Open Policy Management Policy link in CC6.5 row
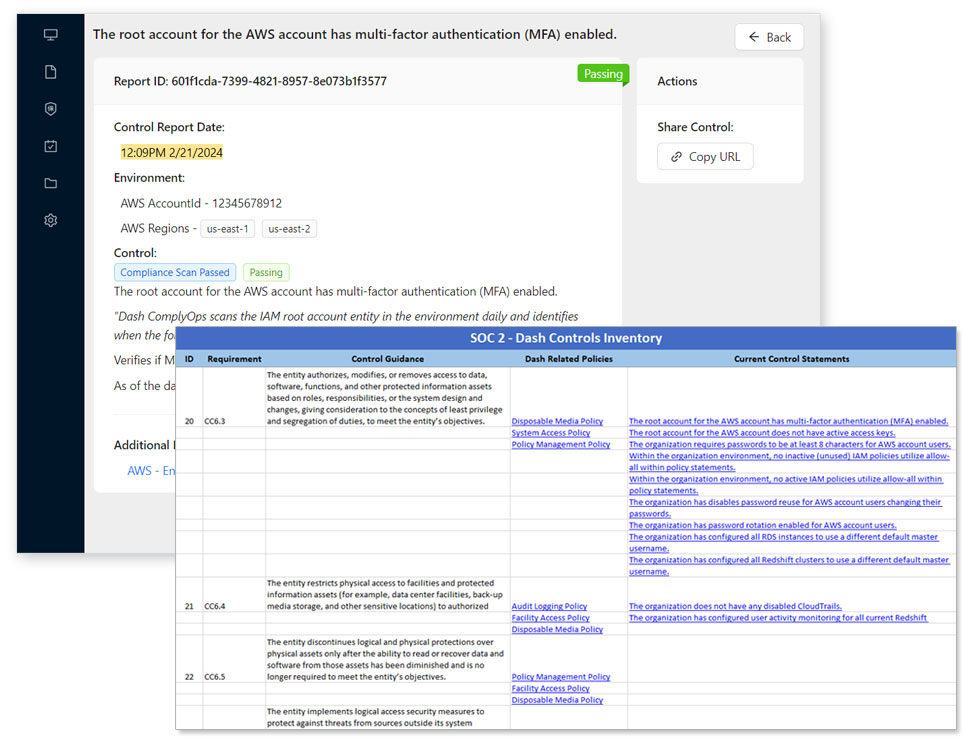Screen dimensions: 979x747 [561, 677]
